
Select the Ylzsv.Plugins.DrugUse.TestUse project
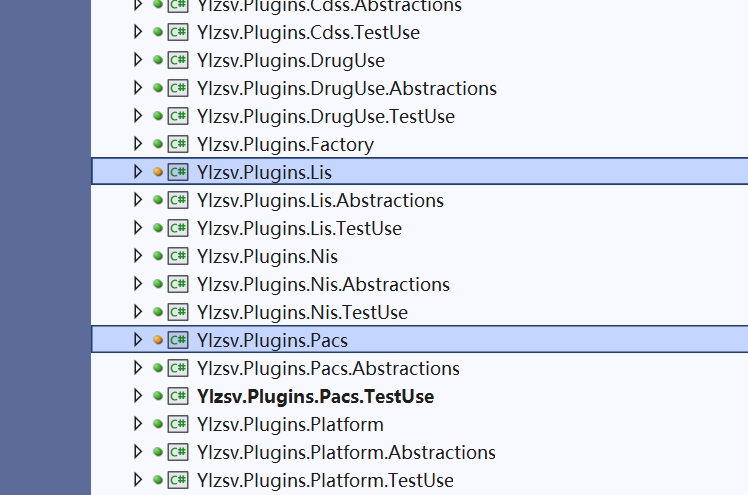[x=325, y=116]
